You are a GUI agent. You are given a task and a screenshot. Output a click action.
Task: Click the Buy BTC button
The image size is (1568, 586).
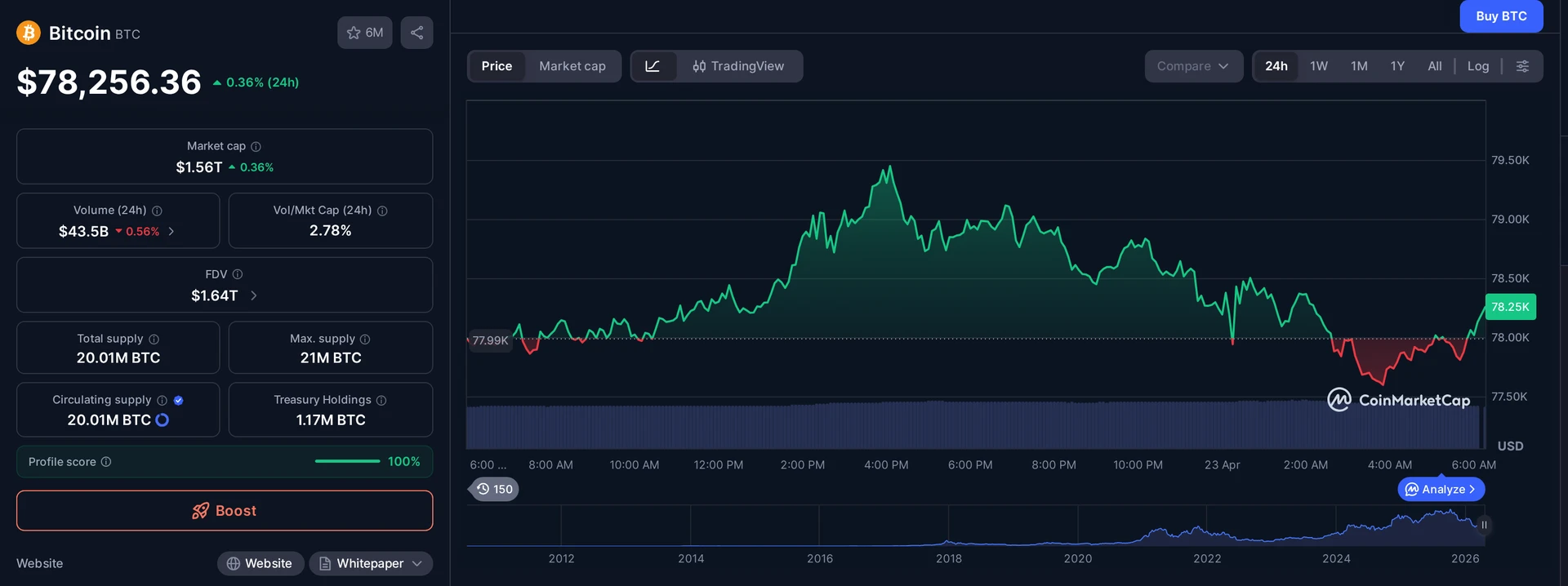tap(1501, 16)
